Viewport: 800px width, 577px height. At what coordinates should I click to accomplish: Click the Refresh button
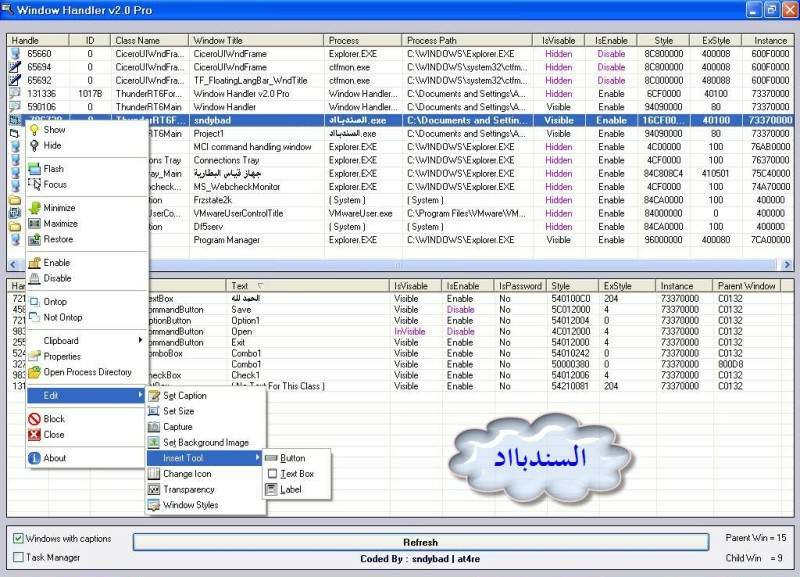pos(420,542)
